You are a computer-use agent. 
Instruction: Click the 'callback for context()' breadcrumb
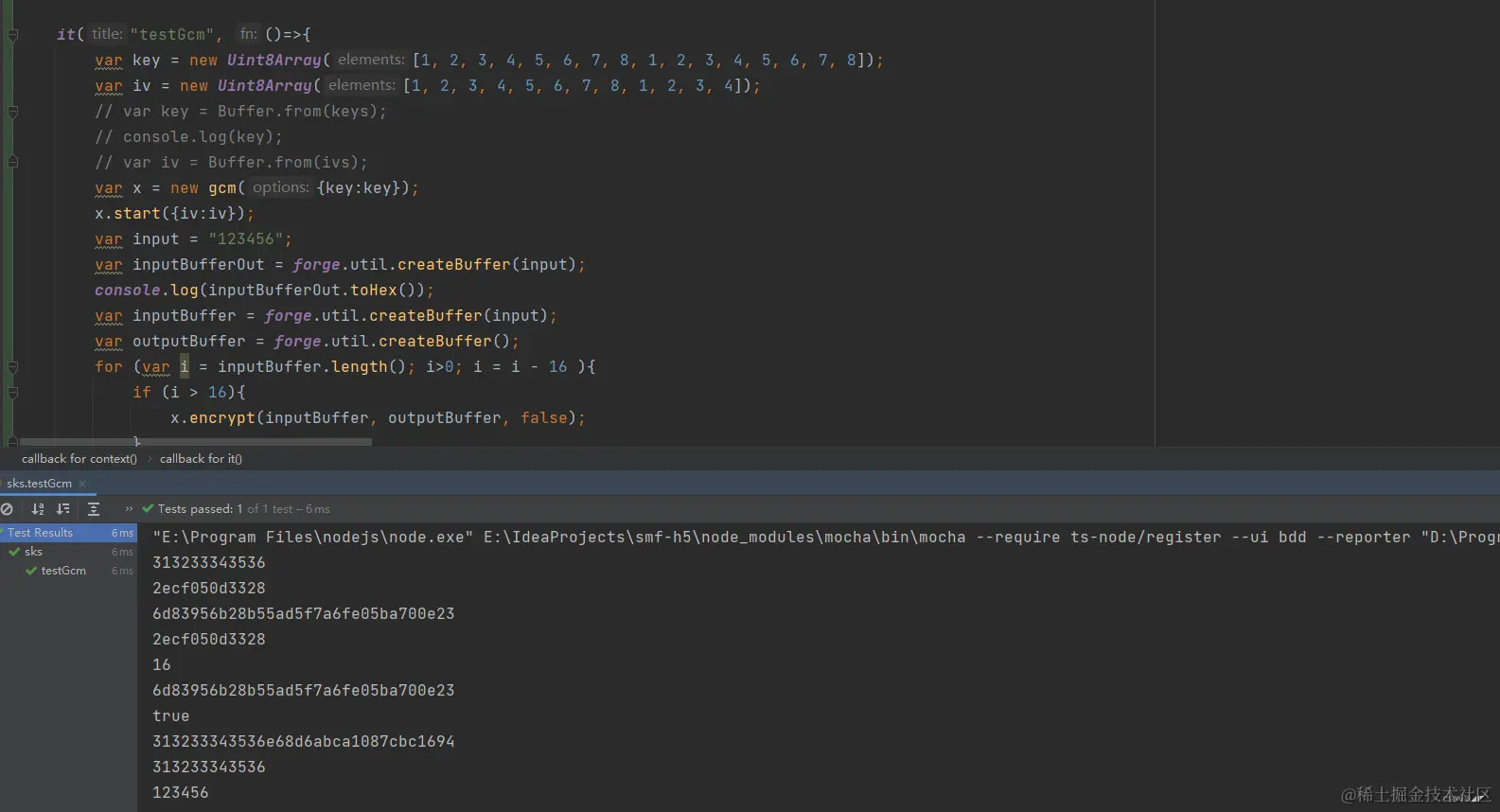[79, 459]
